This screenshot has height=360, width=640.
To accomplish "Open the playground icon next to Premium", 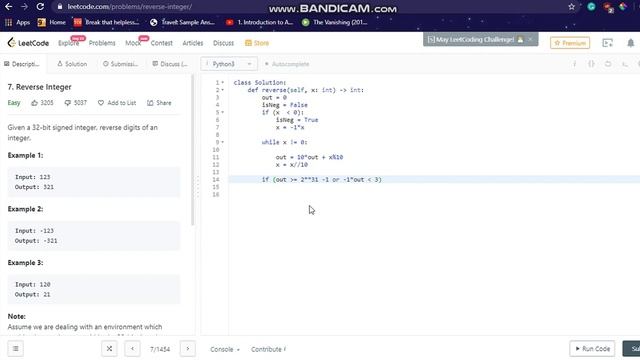I will coord(607,43).
